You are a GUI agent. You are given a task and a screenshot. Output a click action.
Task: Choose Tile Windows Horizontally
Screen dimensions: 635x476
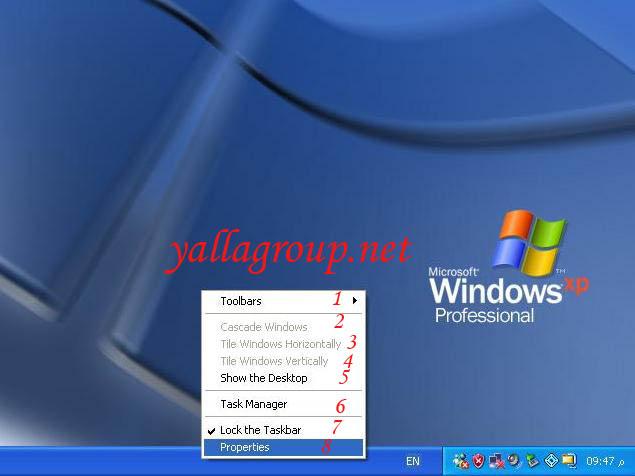pos(280,344)
